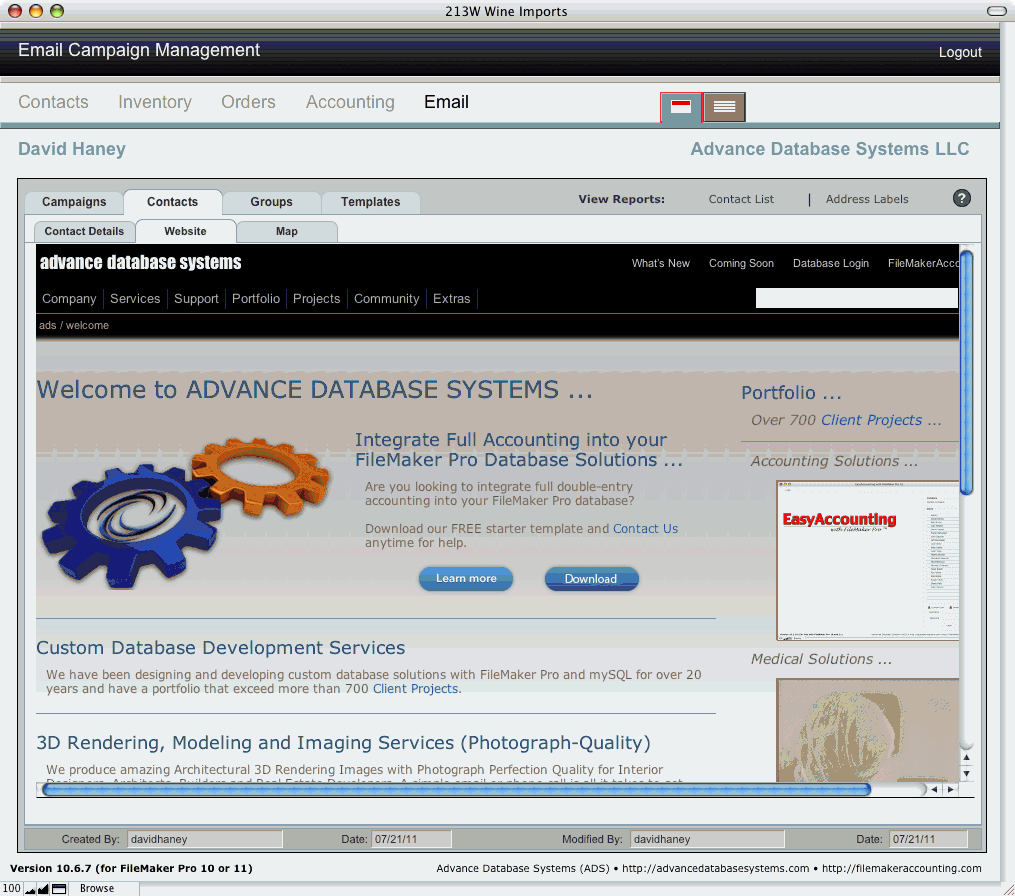Select the Website sub-tab
Screen dimensions: 1015x896
click(x=185, y=231)
